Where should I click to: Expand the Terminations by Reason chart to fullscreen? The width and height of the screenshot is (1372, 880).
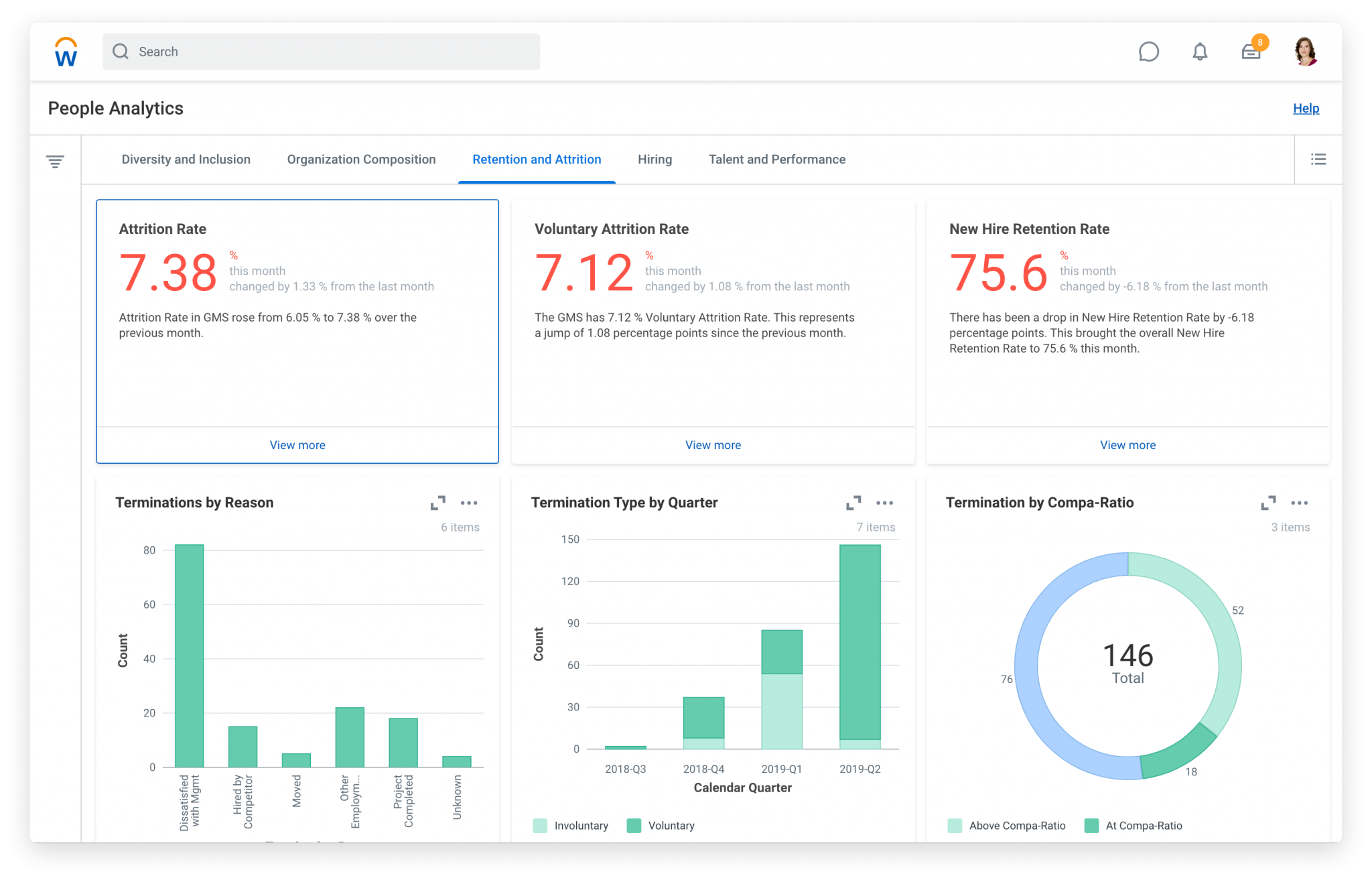point(438,503)
